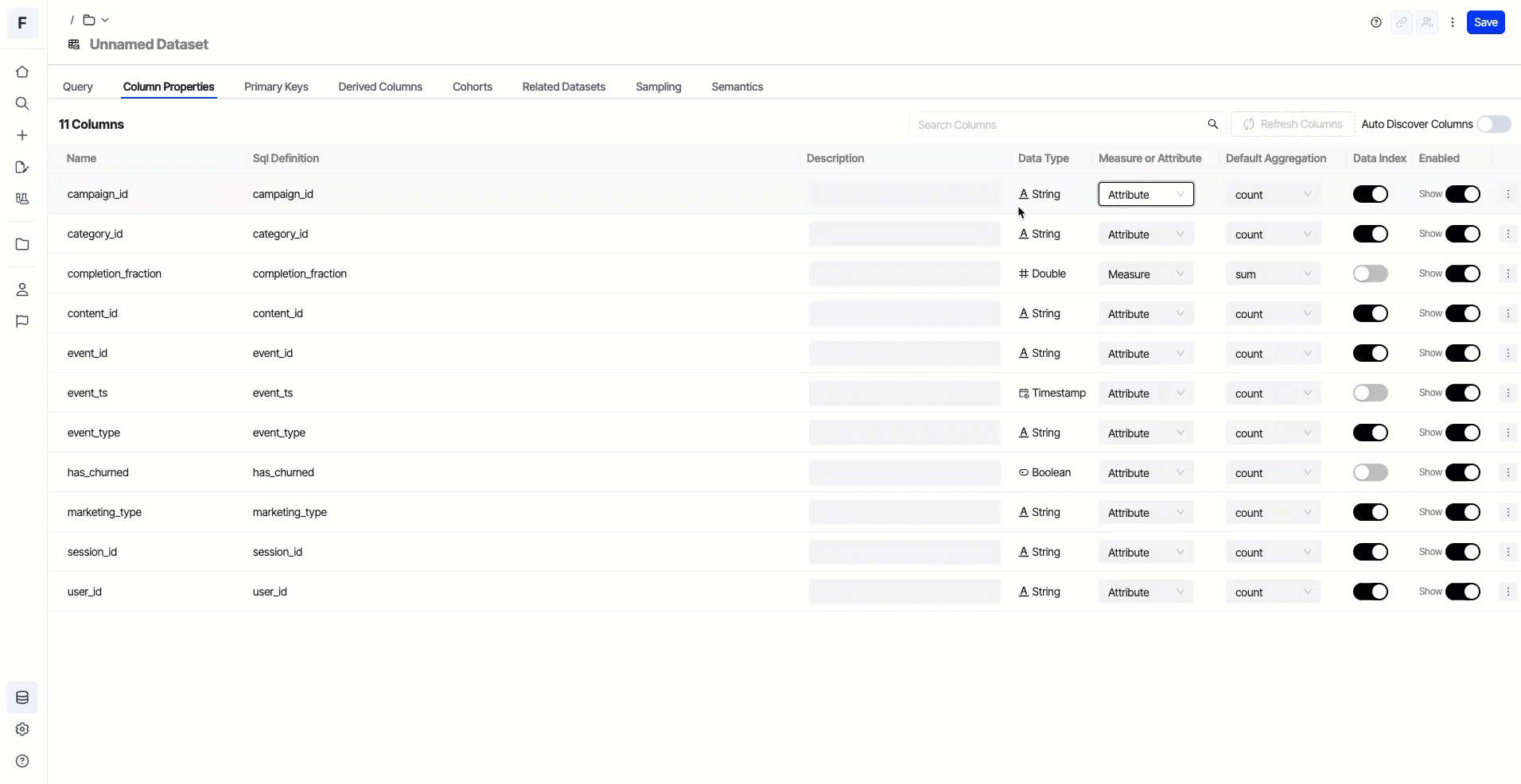Click the plus create icon in sidebar
Viewport: 1521px width, 784px height.
[22, 135]
